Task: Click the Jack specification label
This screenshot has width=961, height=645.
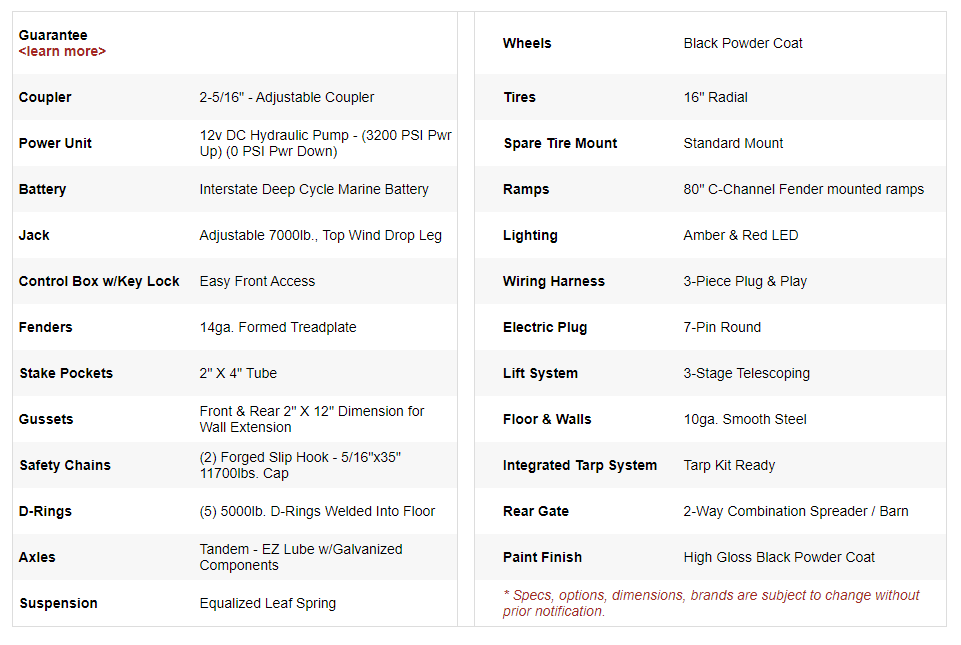Action: (x=34, y=235)
